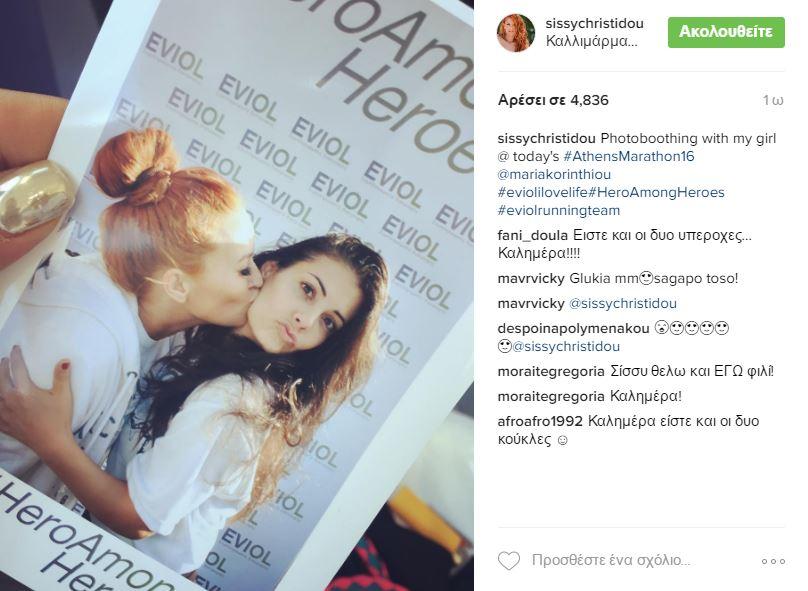Click the Αρέσει σε 4,836 likes count

(x=553, y=100)
